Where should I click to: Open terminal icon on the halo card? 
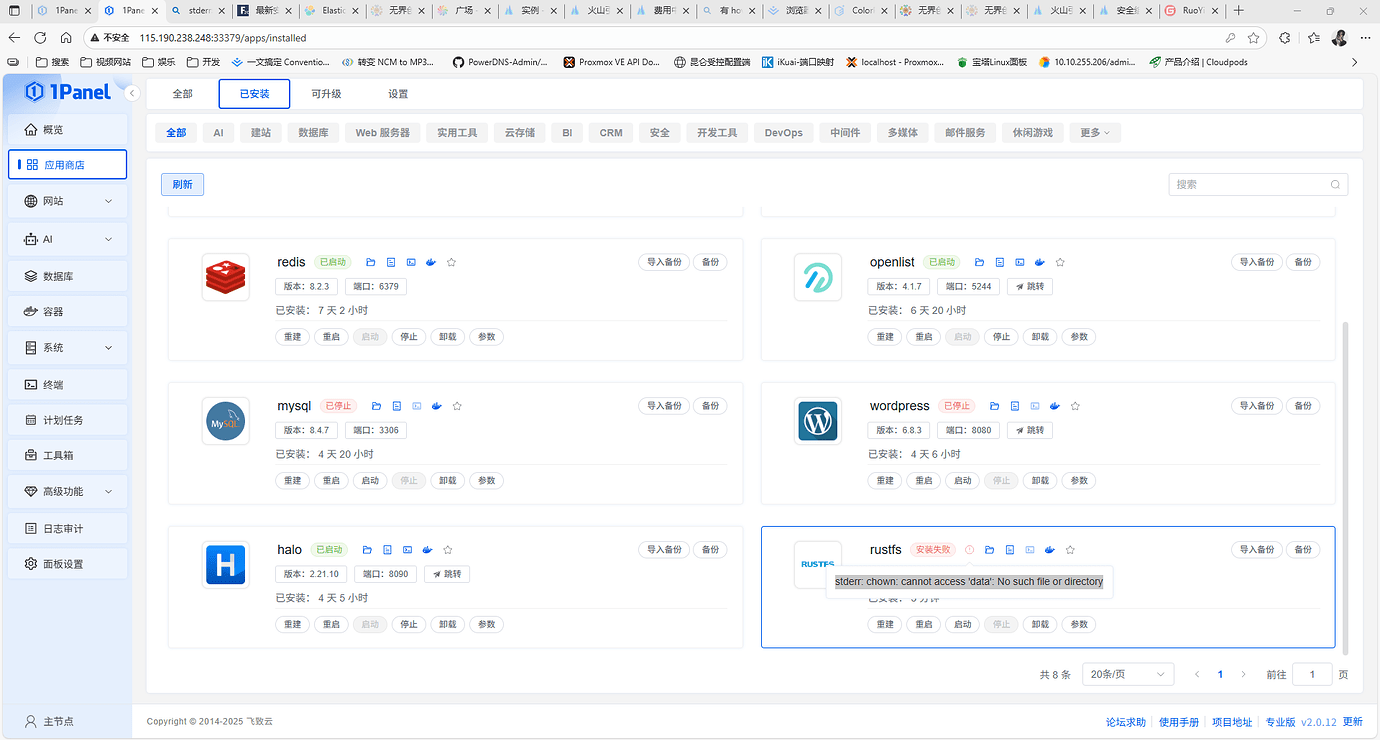407,549
